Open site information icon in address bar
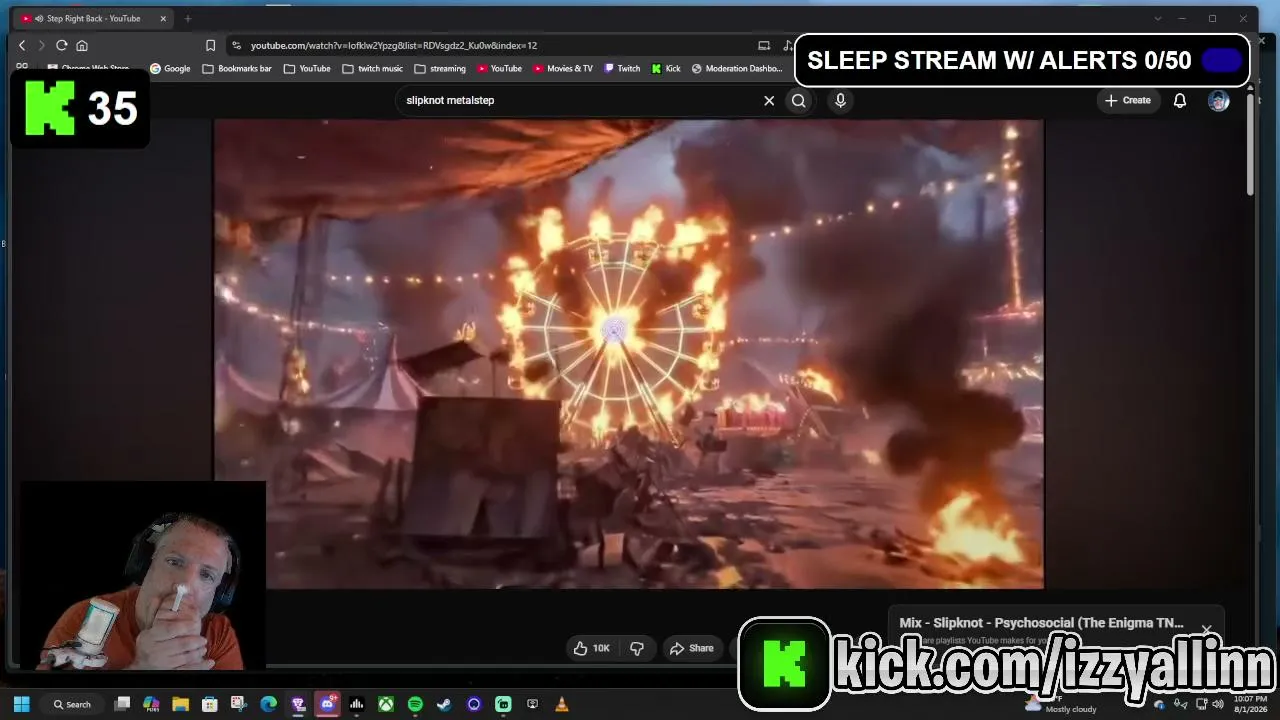The width and height of the screenshot is (1280, 720). tap(236, 45)
